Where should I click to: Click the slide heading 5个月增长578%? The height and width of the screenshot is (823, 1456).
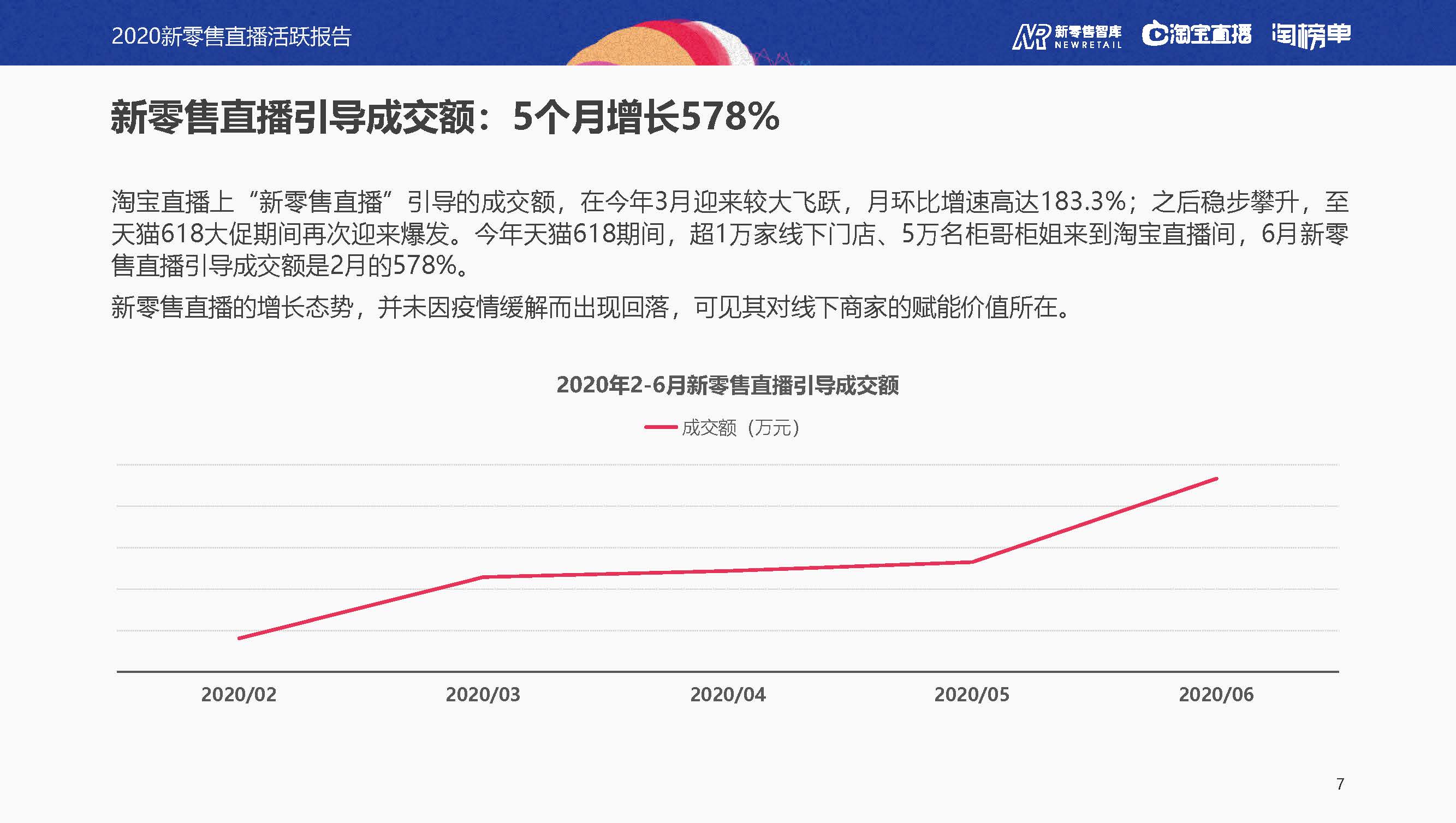point(646,117)
